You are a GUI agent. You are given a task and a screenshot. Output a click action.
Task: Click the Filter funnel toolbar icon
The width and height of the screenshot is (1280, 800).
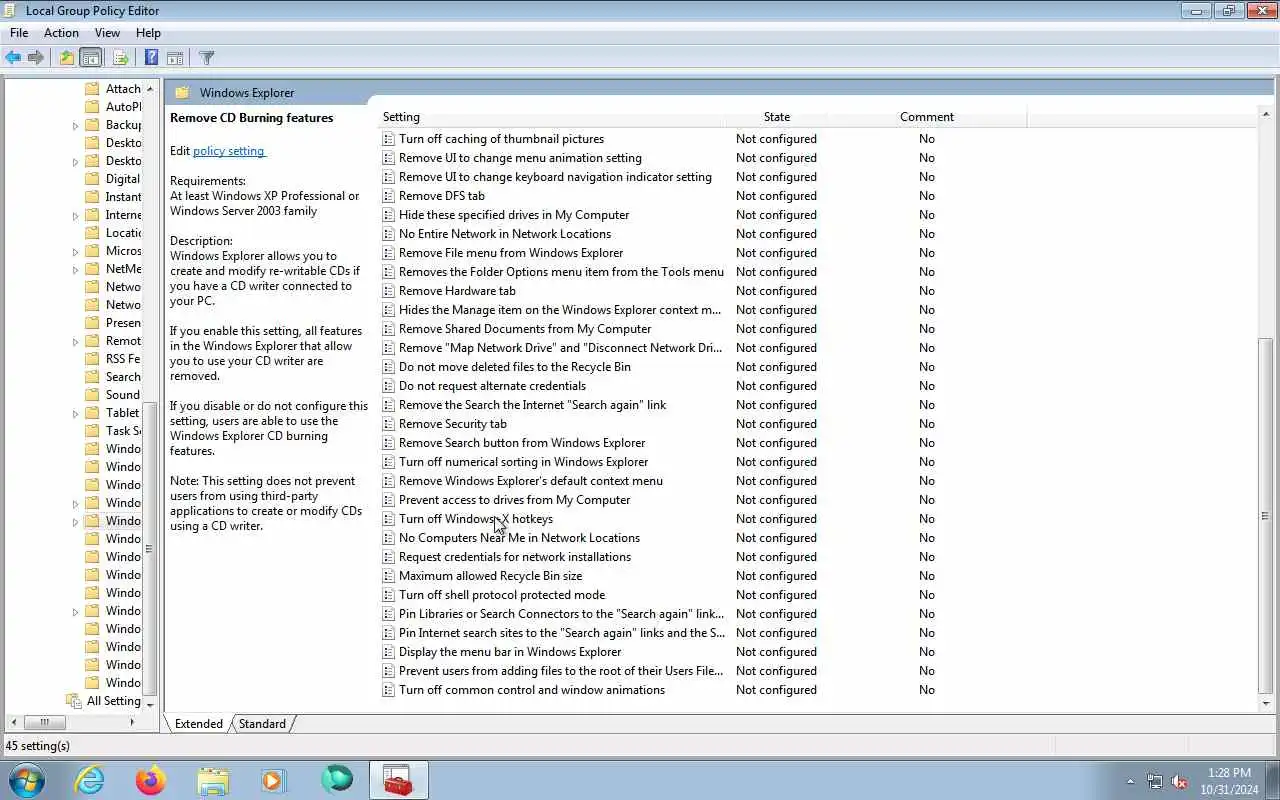pyautogui.click(x=207, y=58)
